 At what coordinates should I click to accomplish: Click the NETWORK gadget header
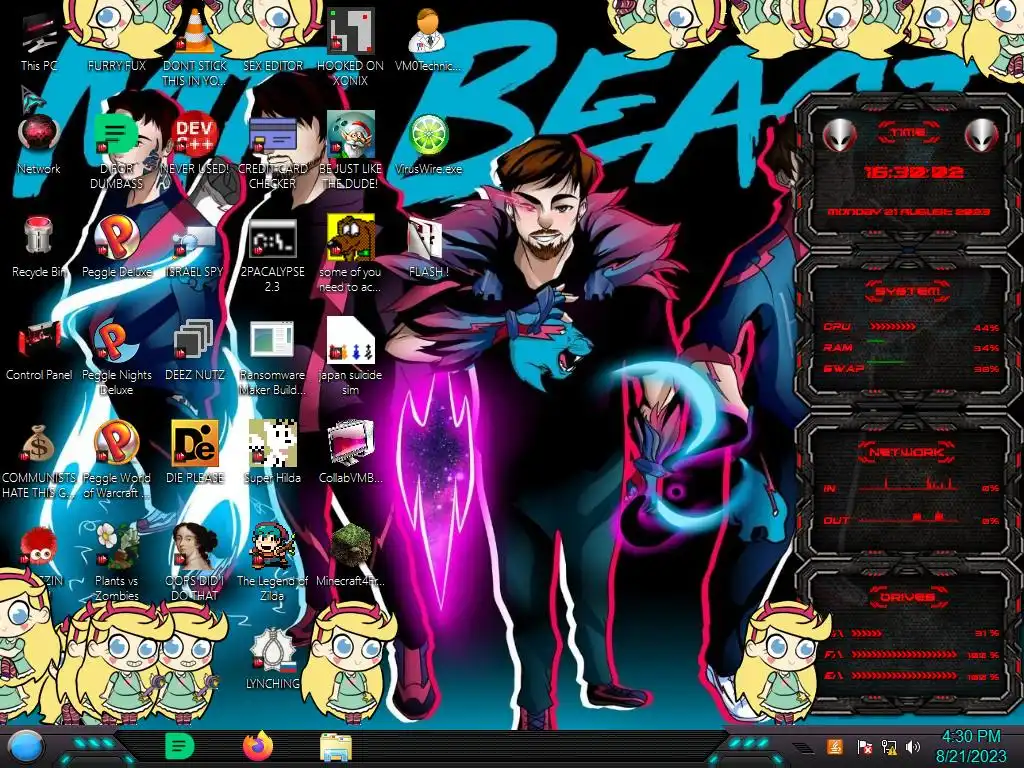coord(908,451)
